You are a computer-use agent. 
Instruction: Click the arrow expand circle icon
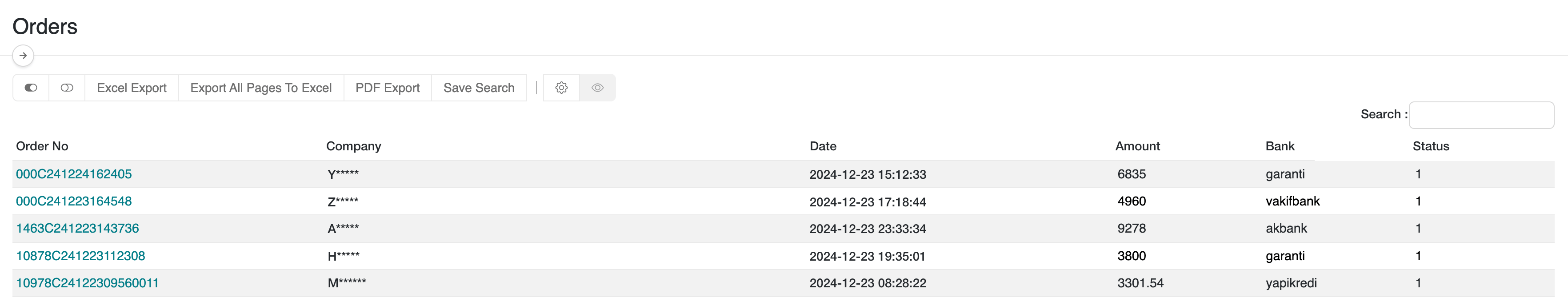click(x=23, y=56)
